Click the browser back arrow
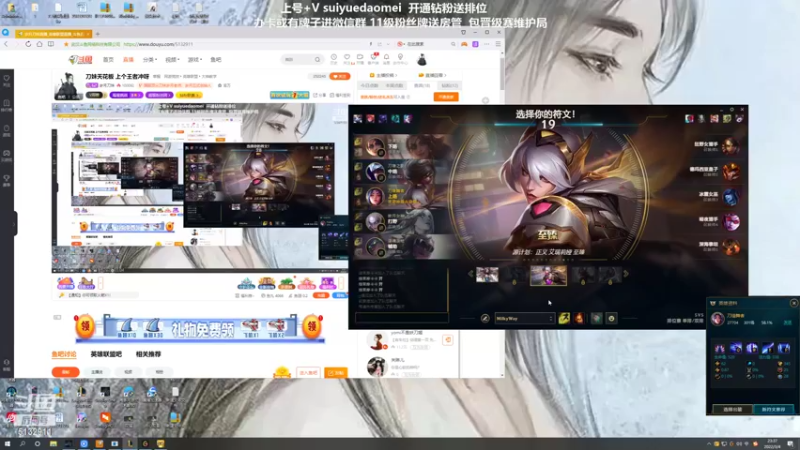 [x=7, y=44]
